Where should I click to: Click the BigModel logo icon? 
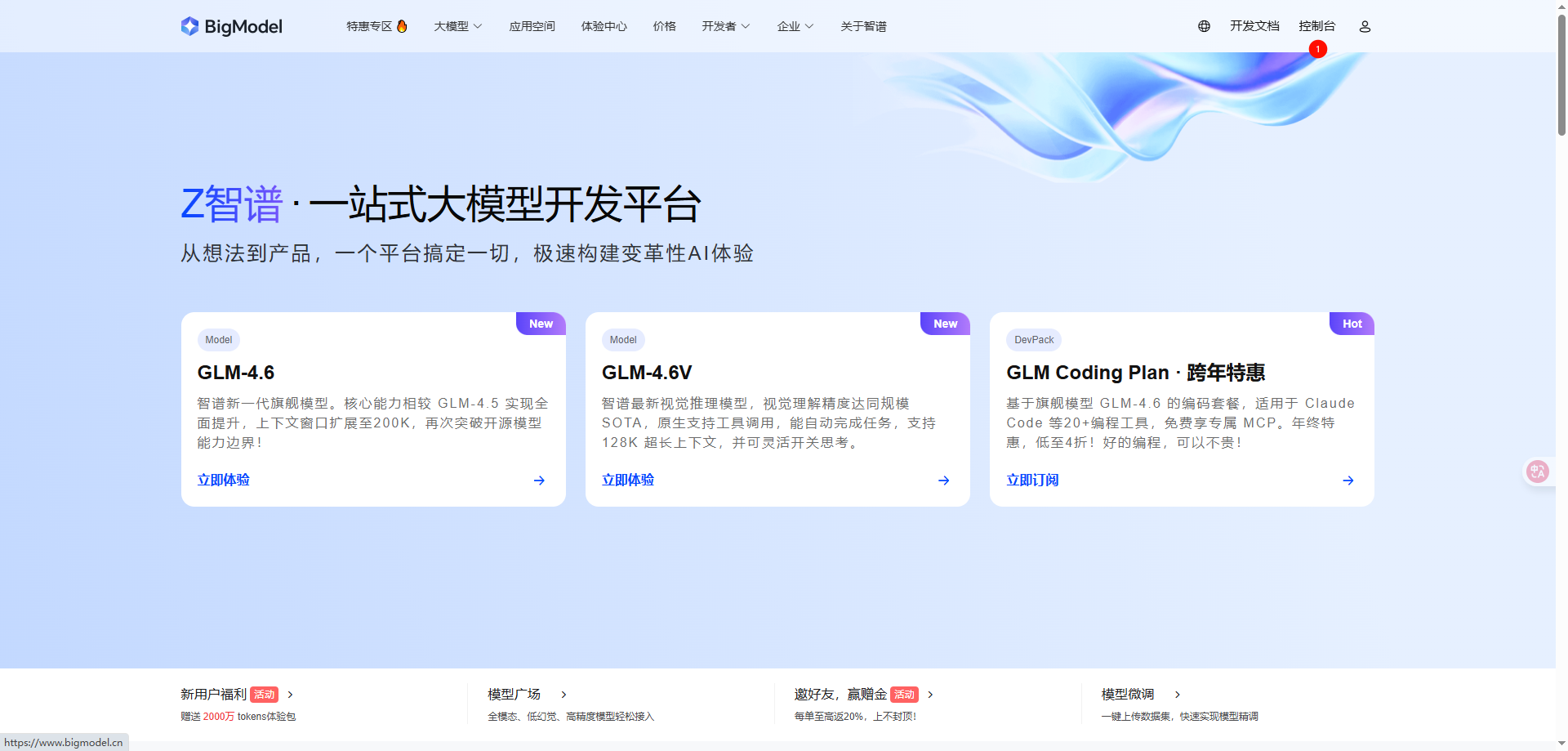pyautogui.click(x=189, y=26)
